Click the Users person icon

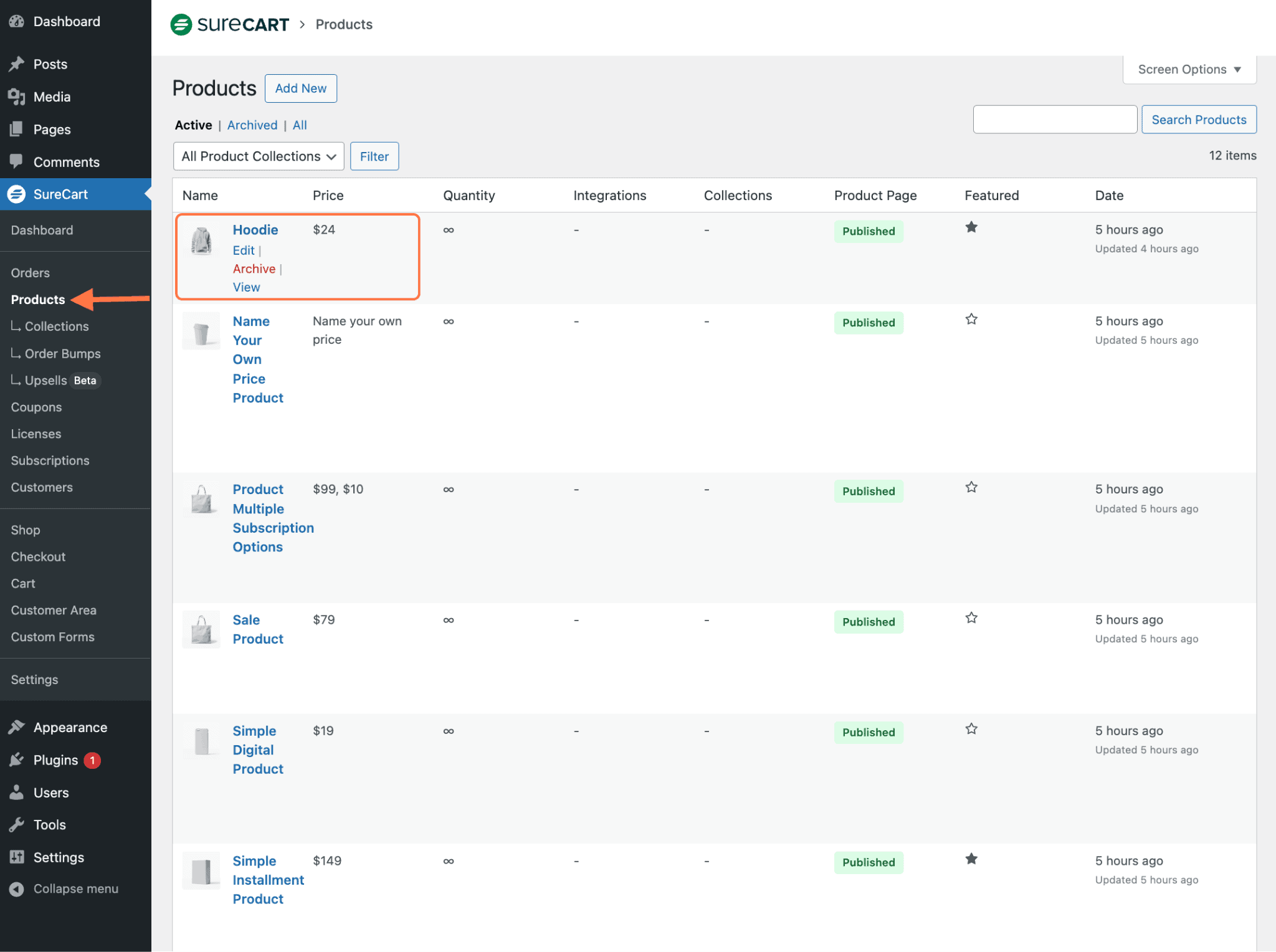pos(17,792)
